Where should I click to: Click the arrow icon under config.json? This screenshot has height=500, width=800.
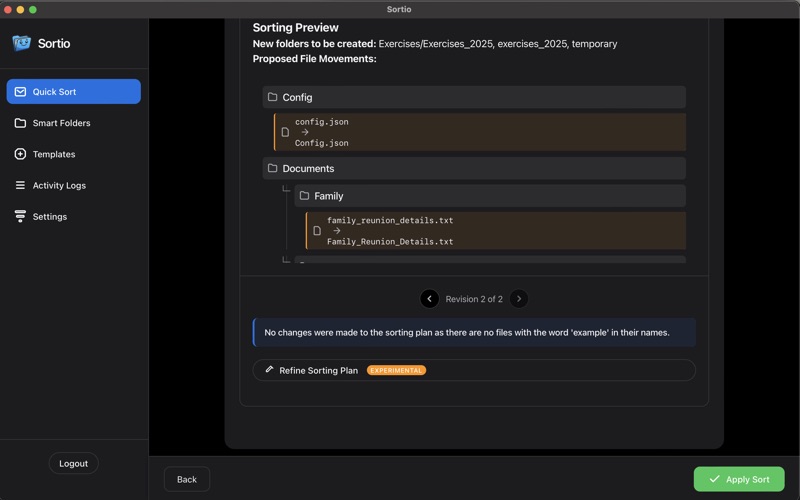305,132
